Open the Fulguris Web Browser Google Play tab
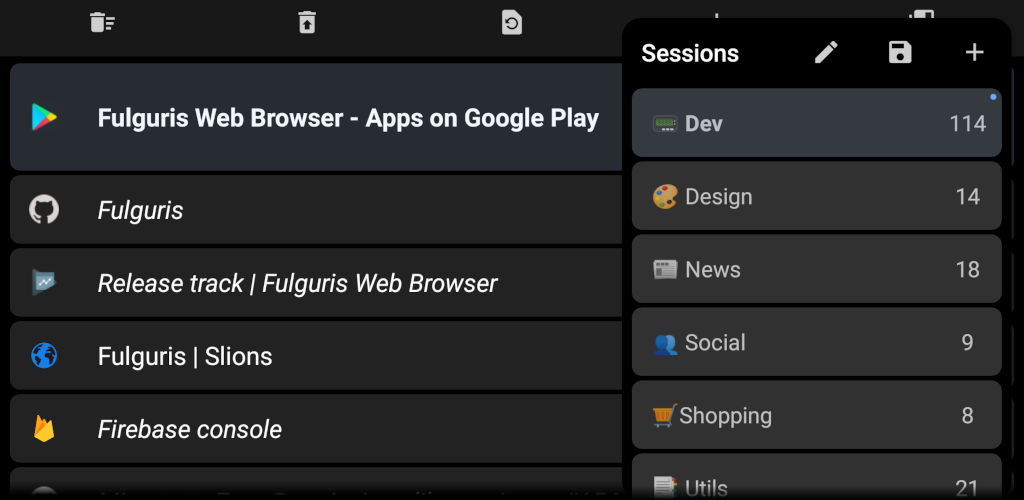 pos(316,117)
